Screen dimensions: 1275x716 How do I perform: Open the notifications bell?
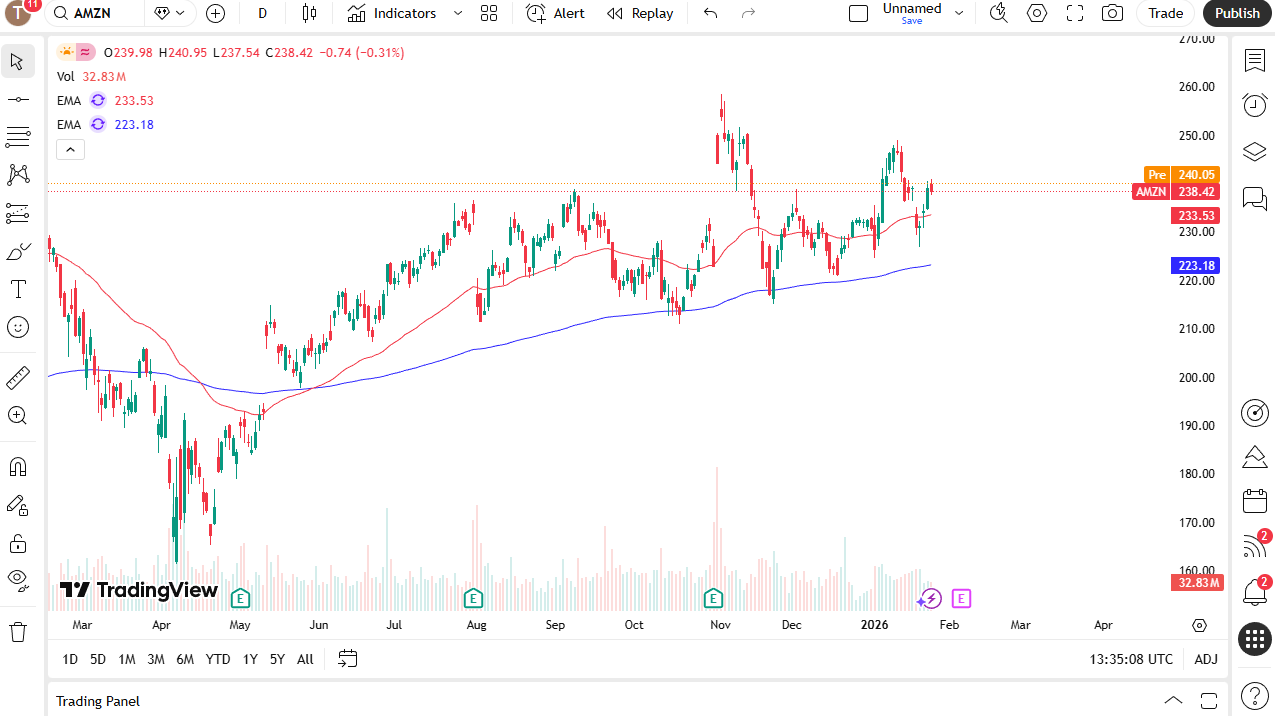tap(1254, 591)
